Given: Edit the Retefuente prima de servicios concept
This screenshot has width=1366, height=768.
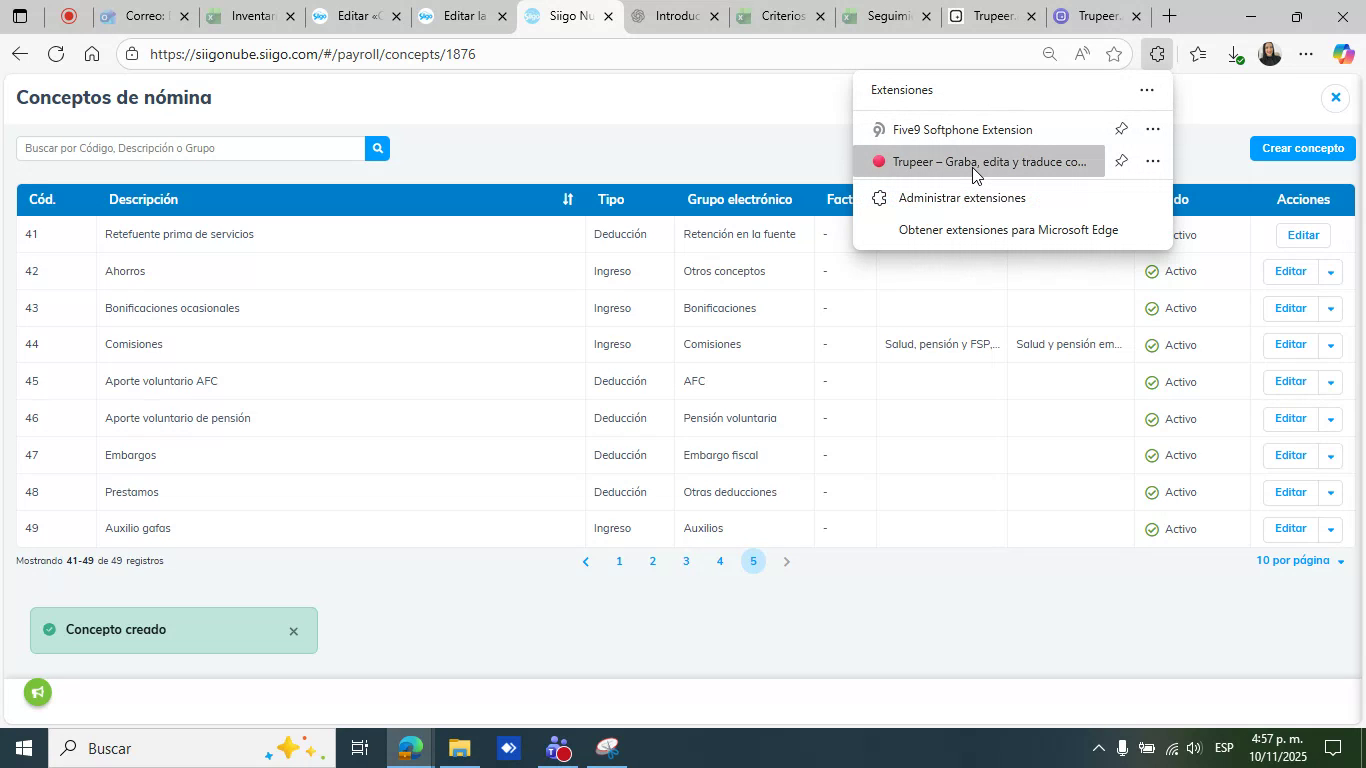Looking at the screenshot, I should tap(1303, 235).
